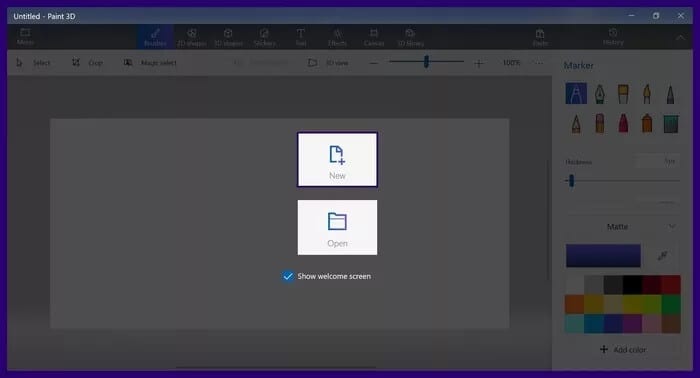Pick the green color swatch
The image size is (700, 378).
[671, 304]
